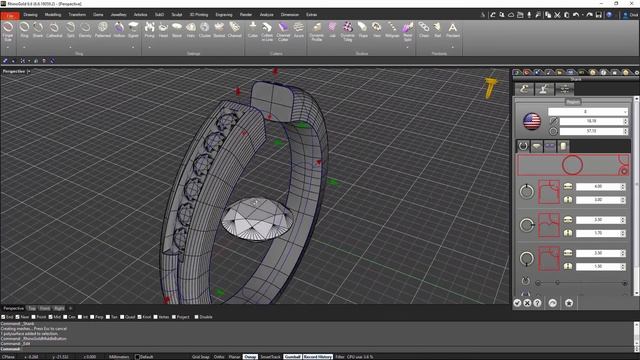Select the Cathedral ring tool
Screen dimensions: 640x360
pos(54,30)
